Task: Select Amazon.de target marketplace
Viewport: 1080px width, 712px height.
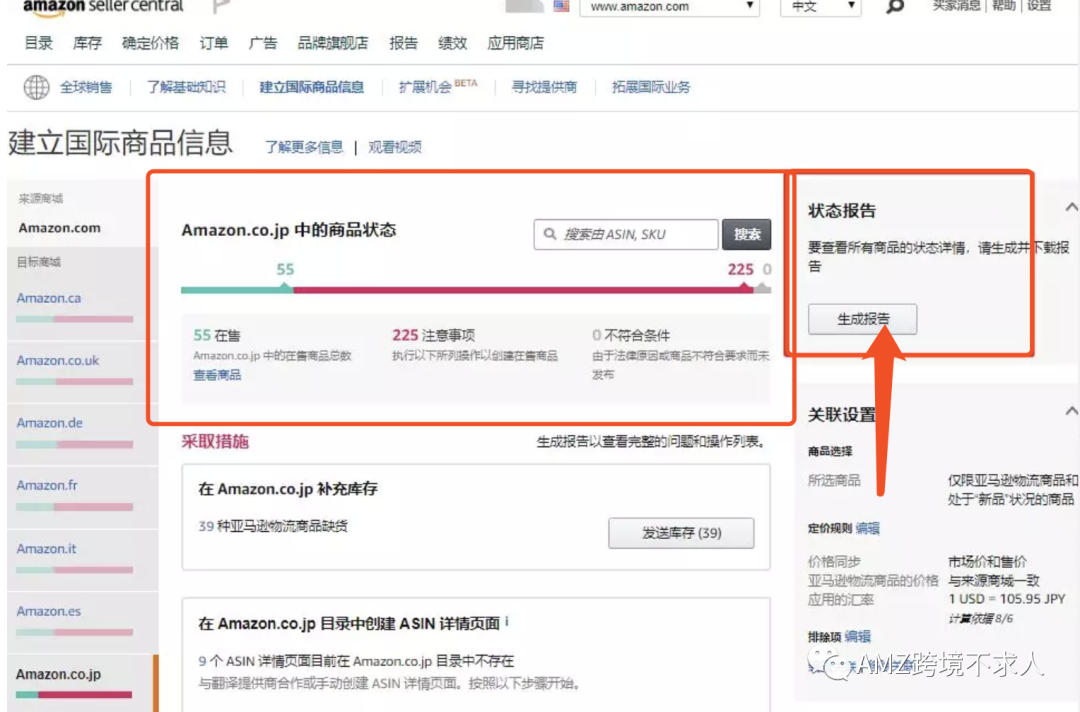Action: pyautogui.click(x=50, y=423)
